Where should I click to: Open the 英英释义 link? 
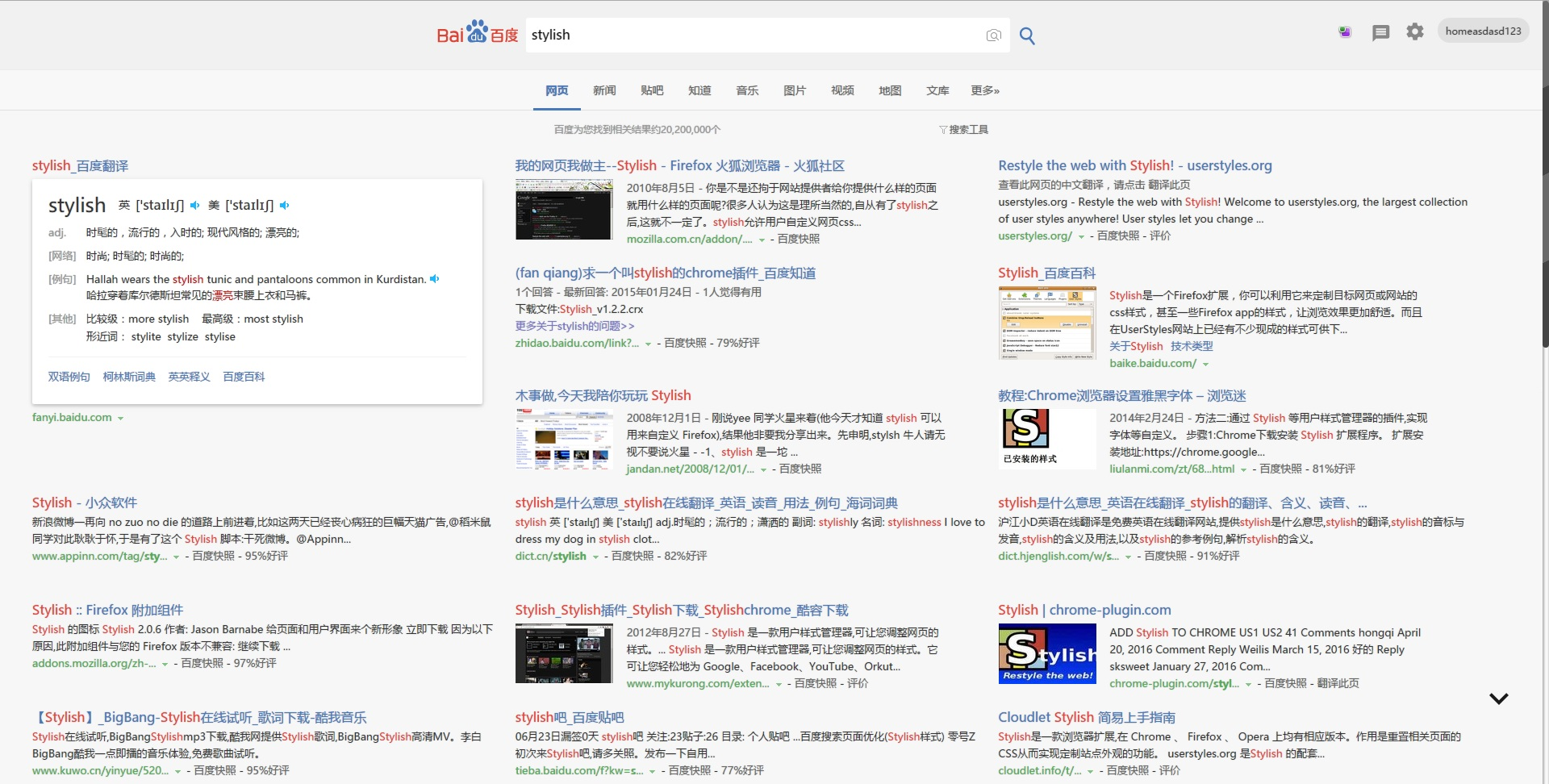point(189,377)
